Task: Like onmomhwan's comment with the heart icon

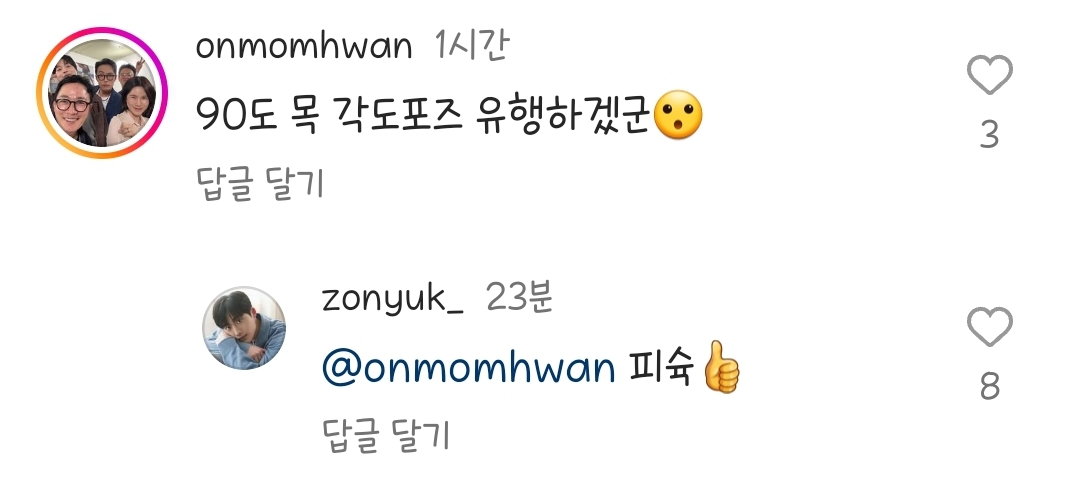Action: (990, 74)
